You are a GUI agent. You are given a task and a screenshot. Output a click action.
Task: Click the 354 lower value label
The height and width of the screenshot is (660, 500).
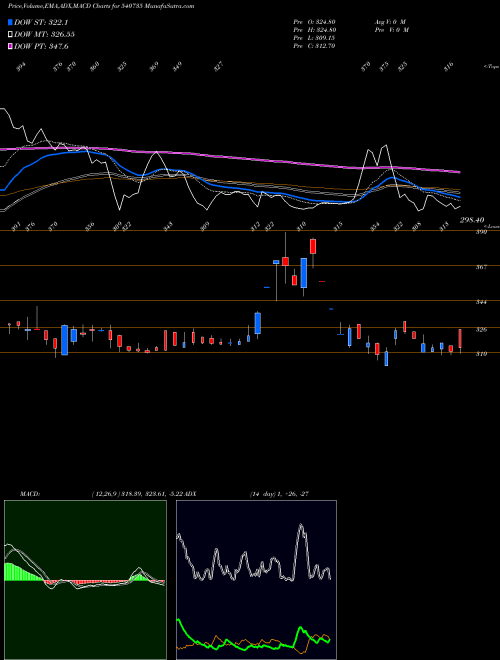(x=375, y=226)
